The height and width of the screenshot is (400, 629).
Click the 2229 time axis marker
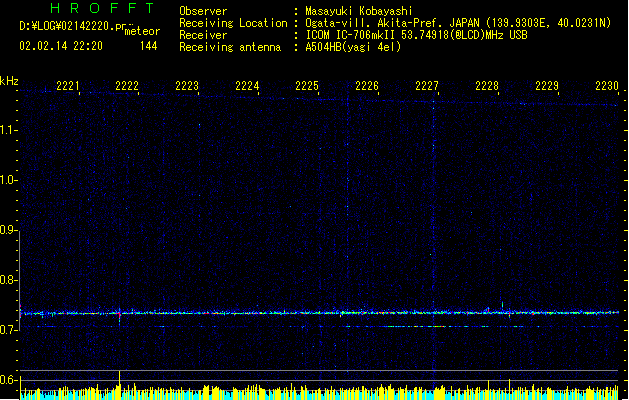547,86
